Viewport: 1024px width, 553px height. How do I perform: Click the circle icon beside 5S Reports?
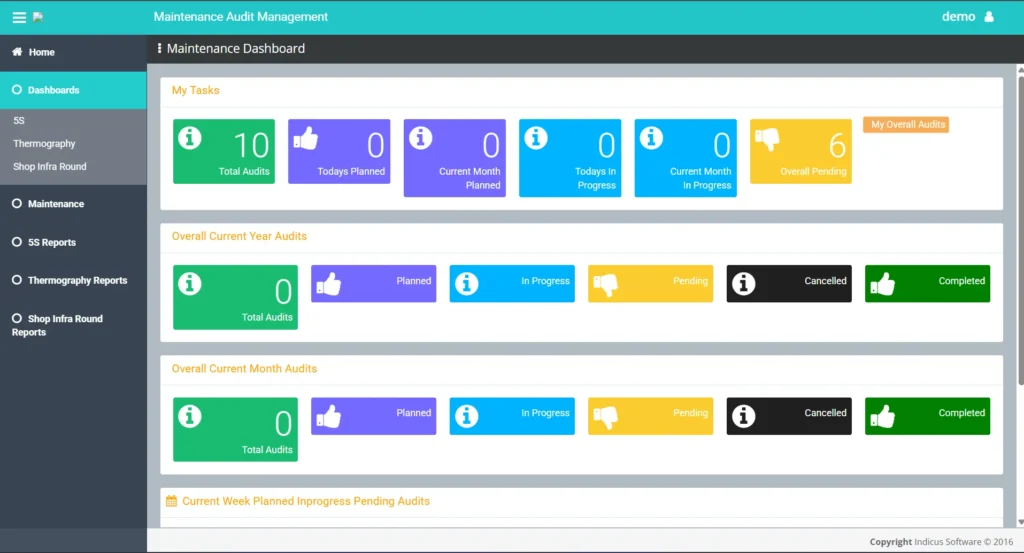pyautogui.click(x=17, y=242)
